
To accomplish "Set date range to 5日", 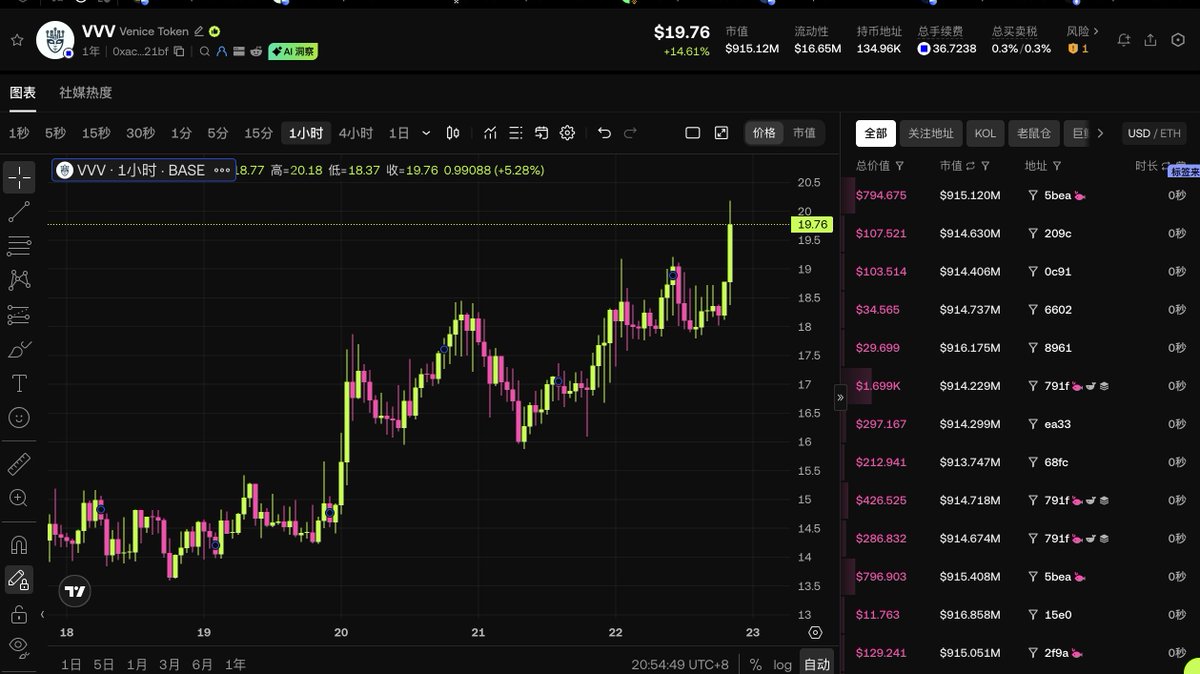I will coord(104,664).
